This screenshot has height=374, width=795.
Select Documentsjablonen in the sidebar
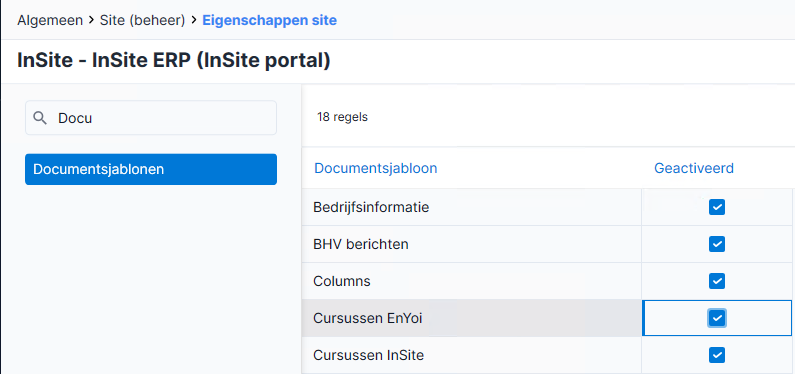[x=151, y=169]
